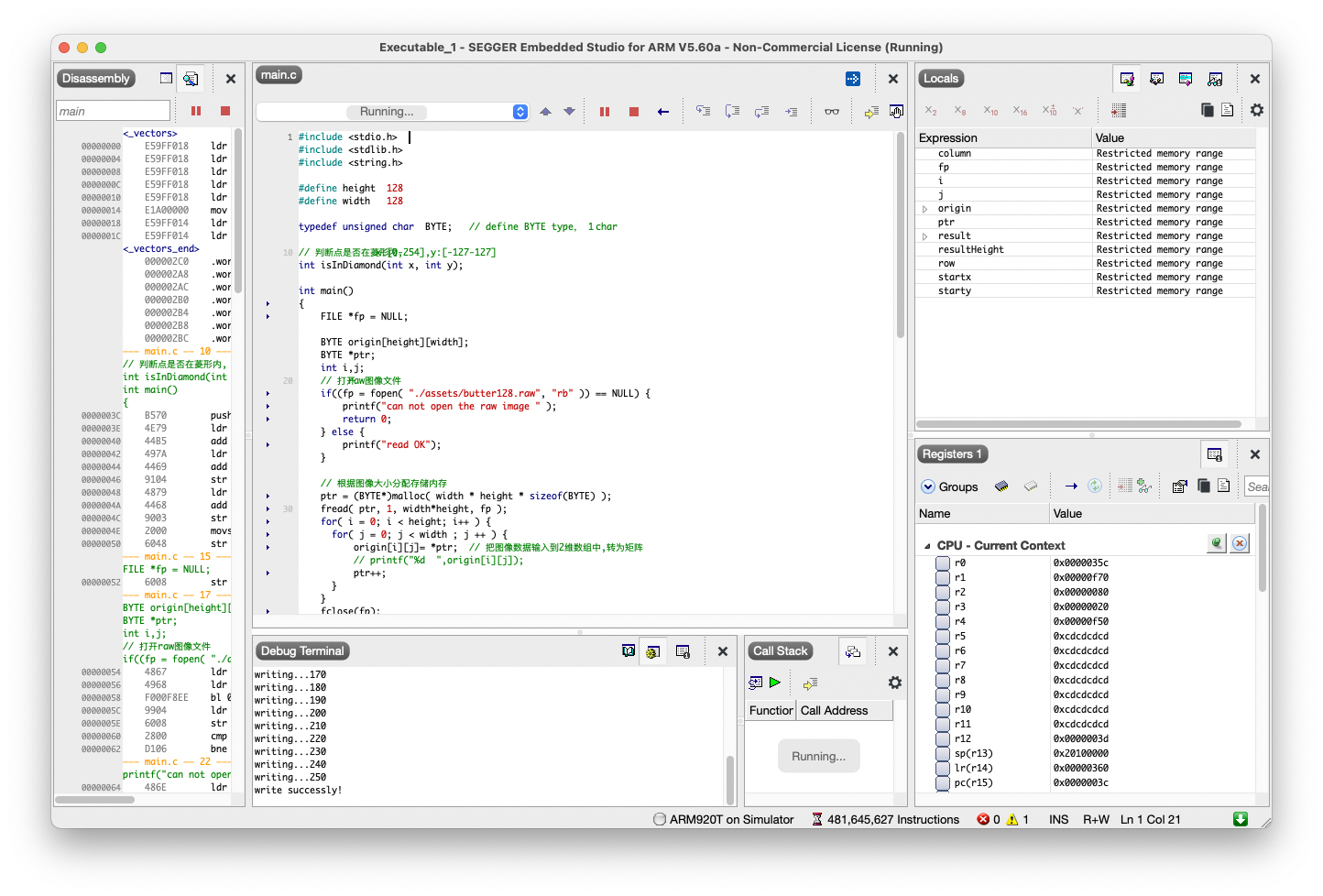
Task: Toggle the r5 register checkbox
Action: 942,637
